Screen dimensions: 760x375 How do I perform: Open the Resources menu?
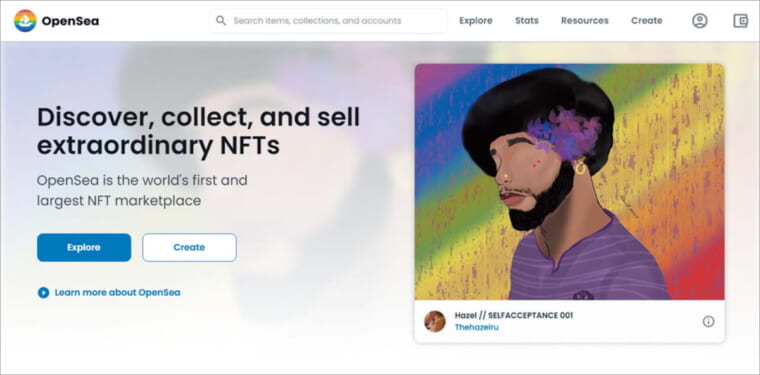(585, 21)
